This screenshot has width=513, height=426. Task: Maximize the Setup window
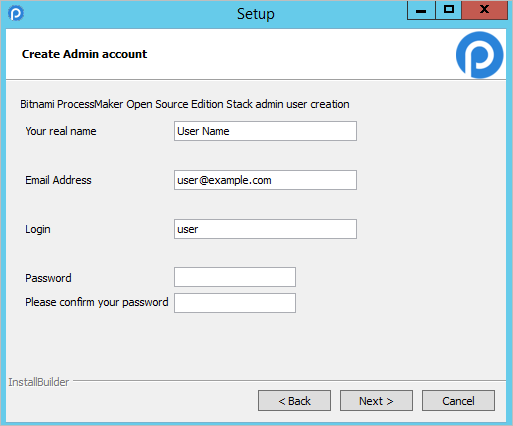[449, 10]
